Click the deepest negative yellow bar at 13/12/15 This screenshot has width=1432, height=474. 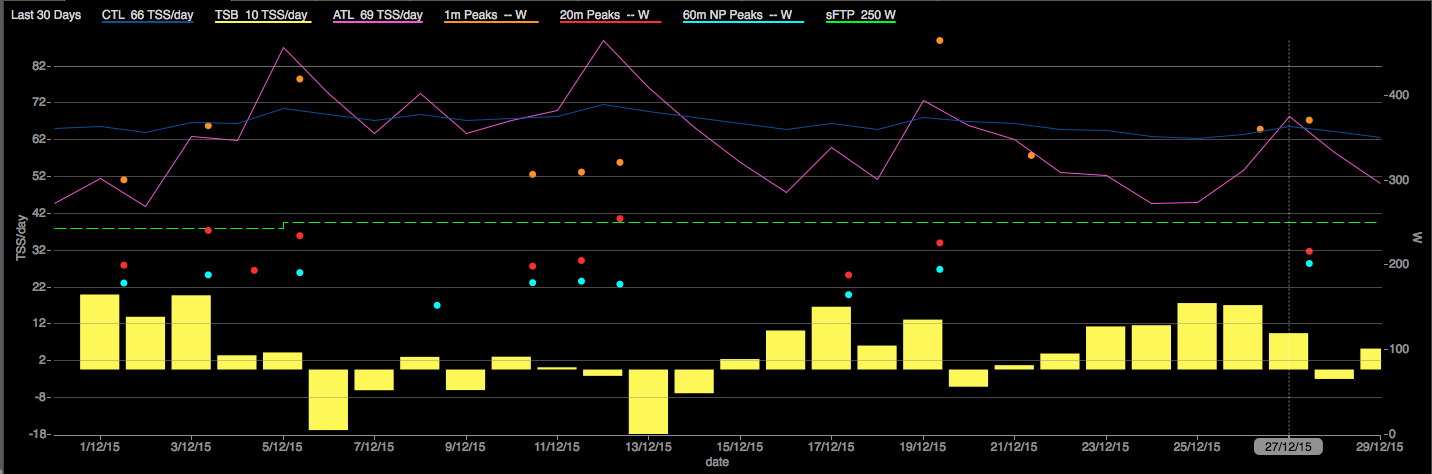click(x=648, y=400)
